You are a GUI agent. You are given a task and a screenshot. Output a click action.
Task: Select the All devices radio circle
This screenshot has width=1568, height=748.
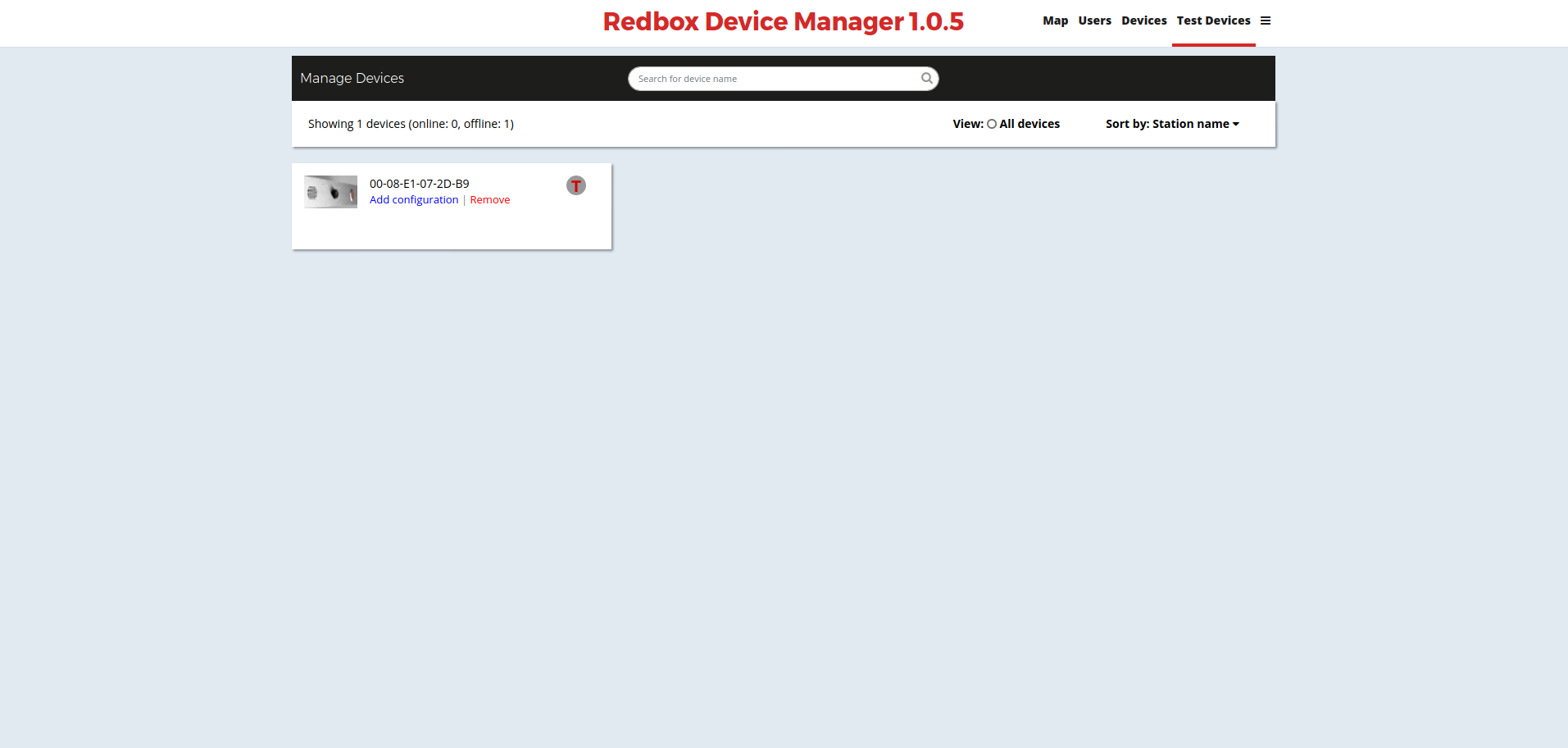tap(992, 124)
